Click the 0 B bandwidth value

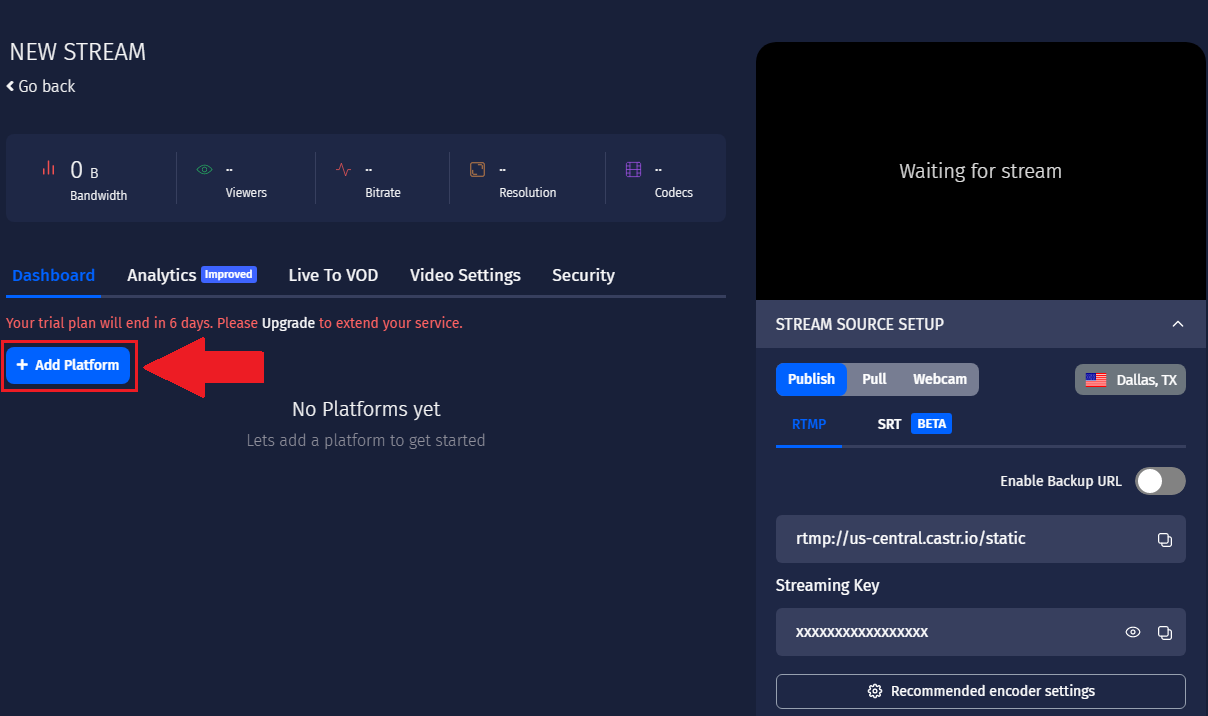84,170
